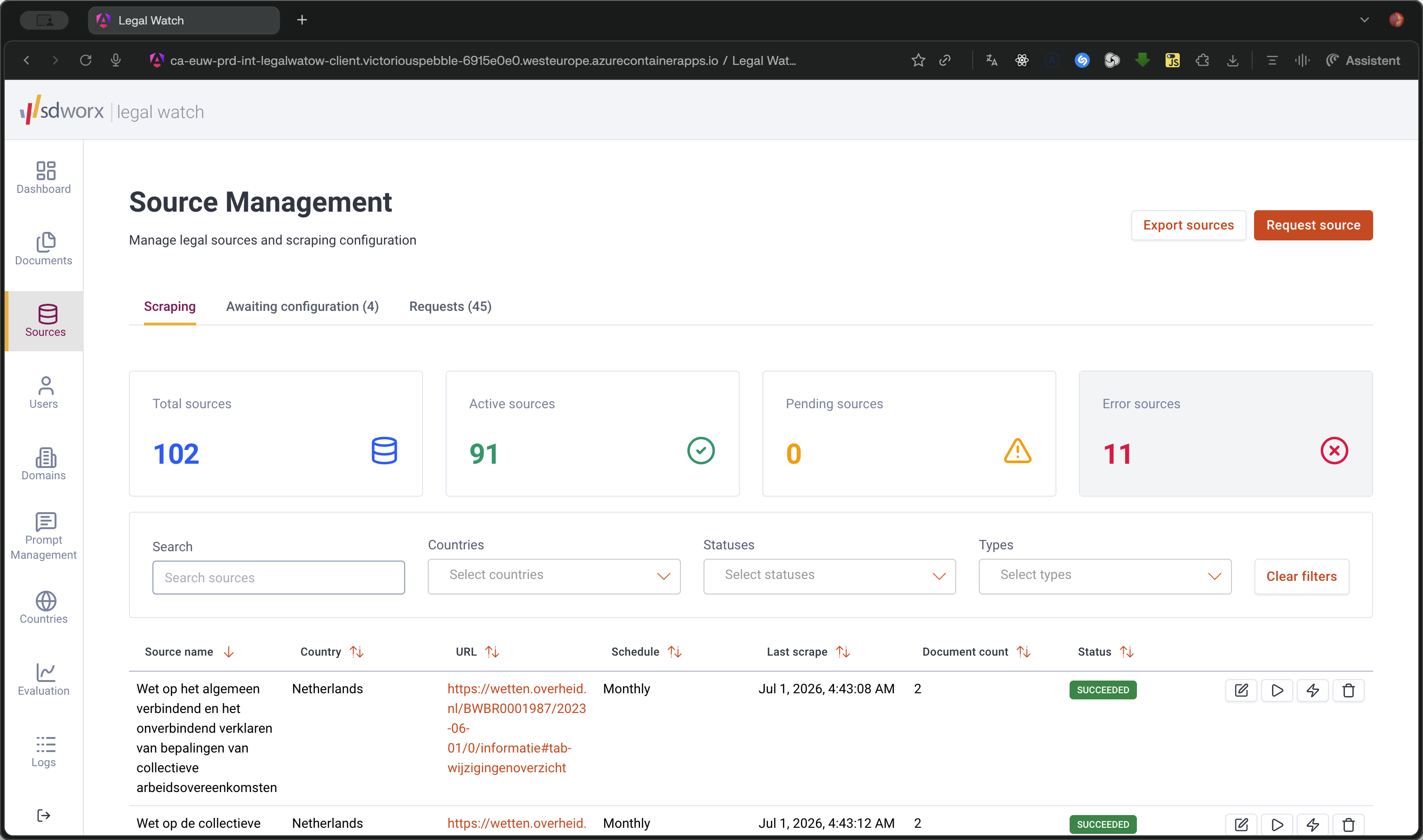Screen dimensions: 1423x840
Task: Open the Dashboard sidebar item
Action: click(x=44, y=178)
